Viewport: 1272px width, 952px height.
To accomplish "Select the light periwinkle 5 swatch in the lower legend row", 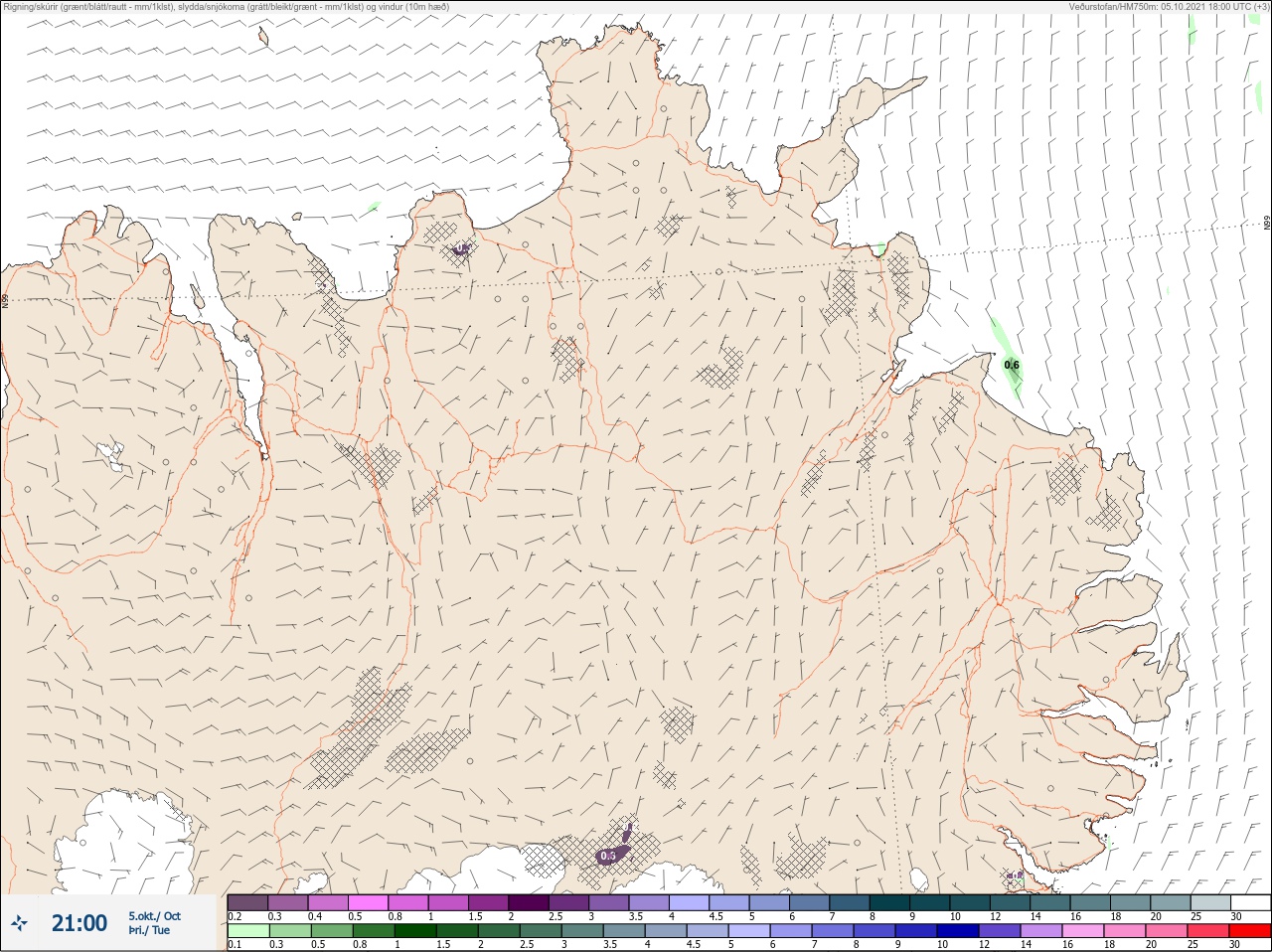I will pos(749,931).
